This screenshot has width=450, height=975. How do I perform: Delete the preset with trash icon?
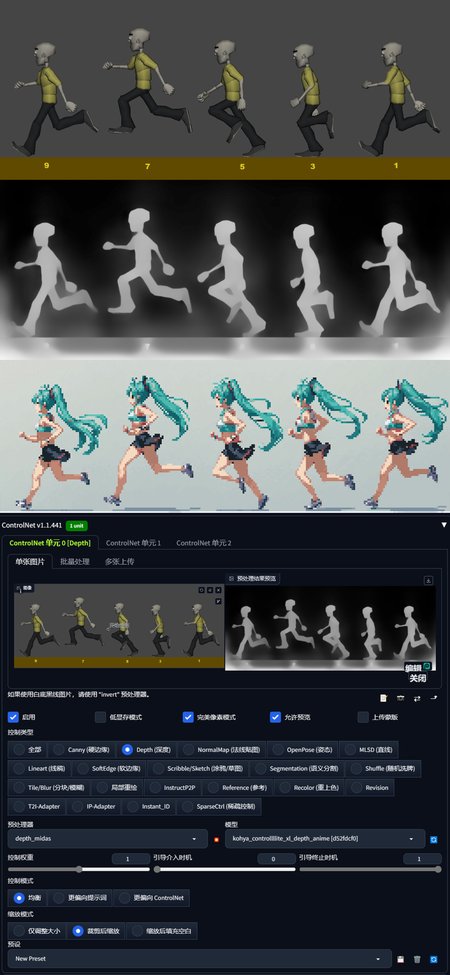click(x=417, y=959)
